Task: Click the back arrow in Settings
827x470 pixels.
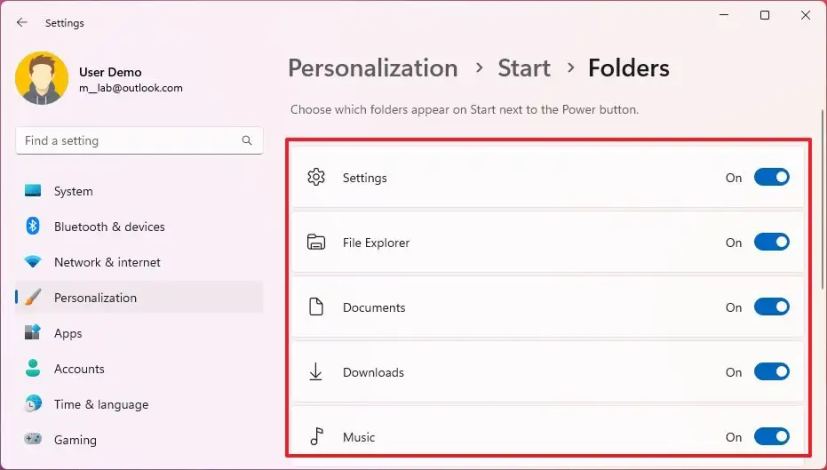Action: [22, 22]
